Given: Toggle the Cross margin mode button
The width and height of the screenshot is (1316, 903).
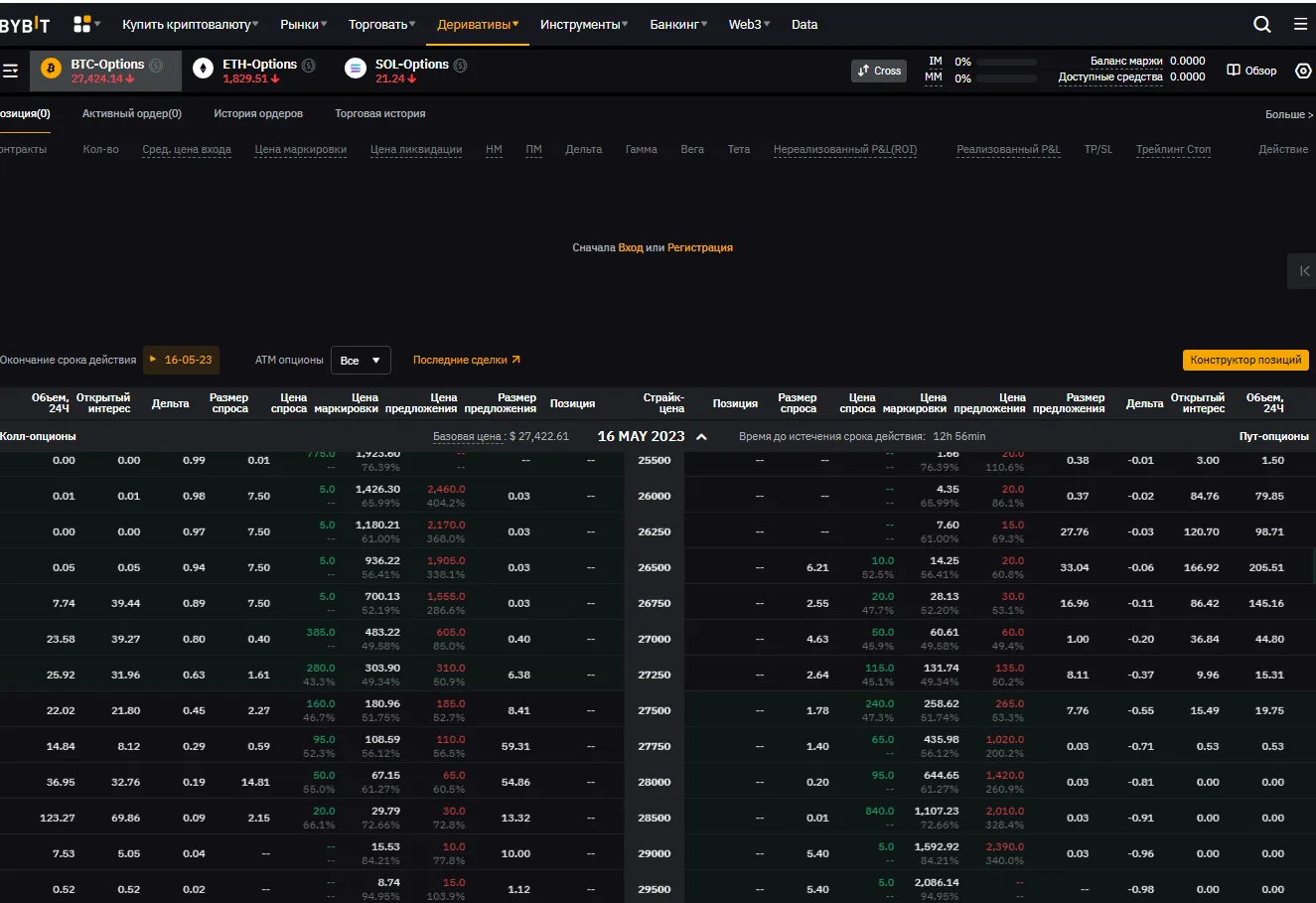Looking at the screenshot, I should click(x=878, y=71).
